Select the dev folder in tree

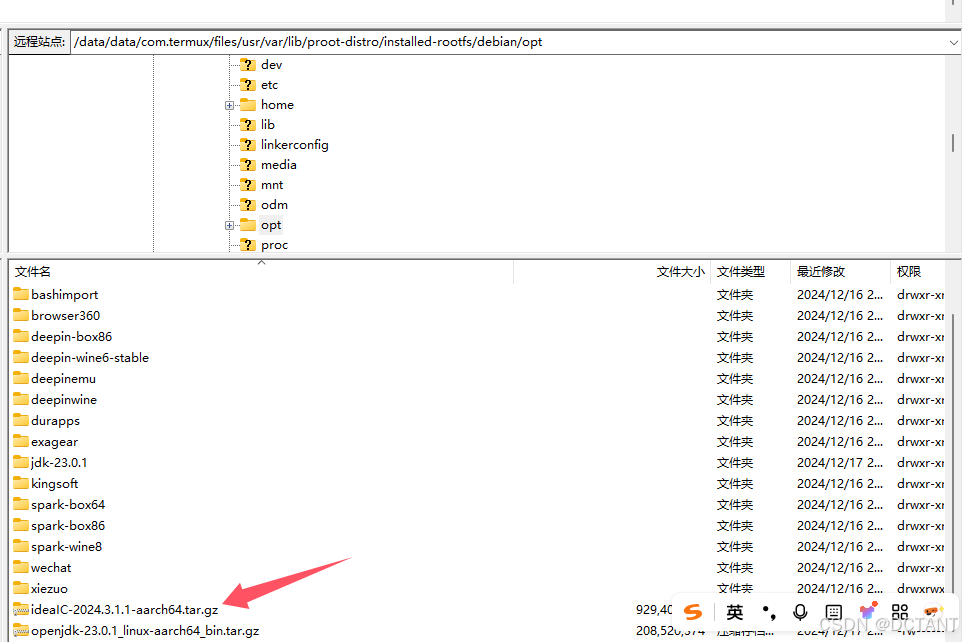(x=271, y=65)
